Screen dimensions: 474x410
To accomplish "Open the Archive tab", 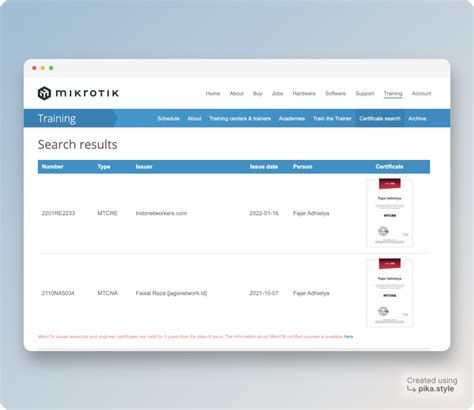I will [417, 118].
